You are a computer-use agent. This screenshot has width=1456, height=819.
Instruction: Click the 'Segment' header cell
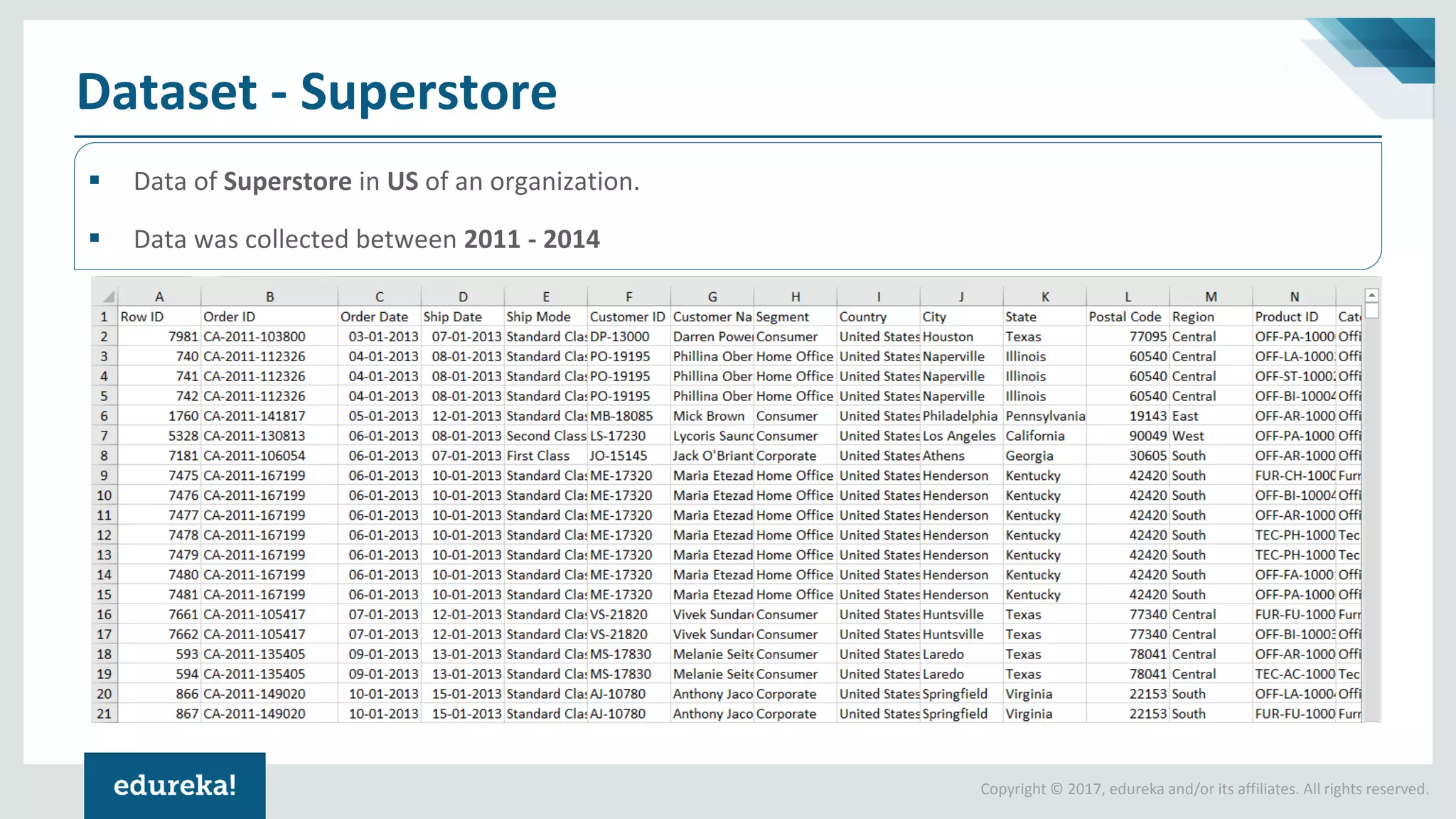796,317
